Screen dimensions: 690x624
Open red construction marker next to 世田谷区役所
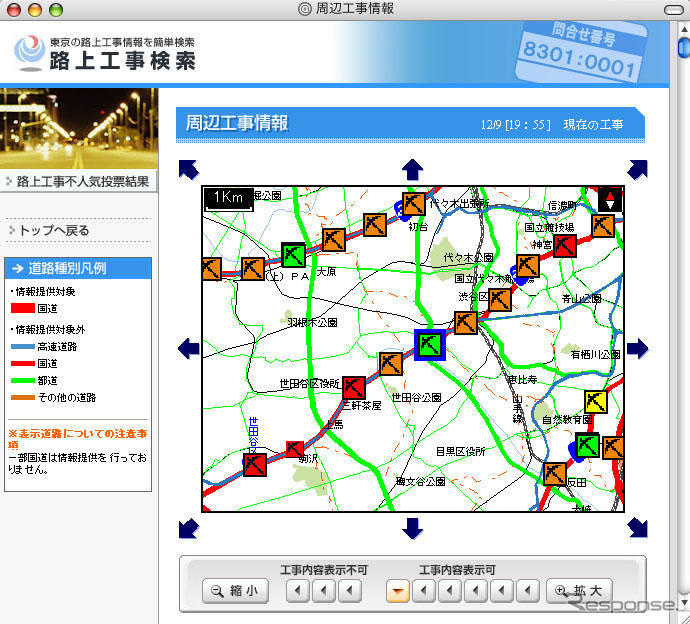[x=354, y=387]
